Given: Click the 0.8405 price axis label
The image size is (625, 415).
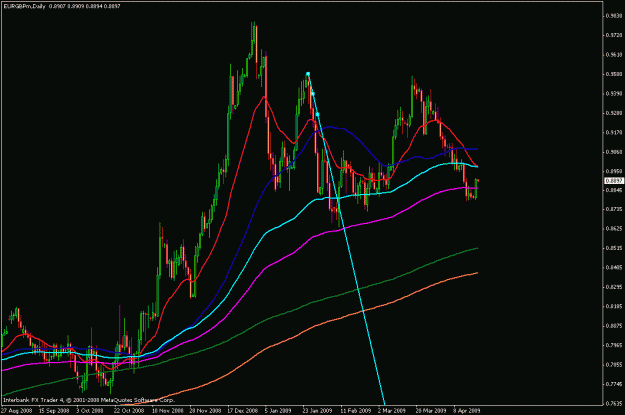Looking at the screenshot, I should pyautogui.click(x=614, y=267).
